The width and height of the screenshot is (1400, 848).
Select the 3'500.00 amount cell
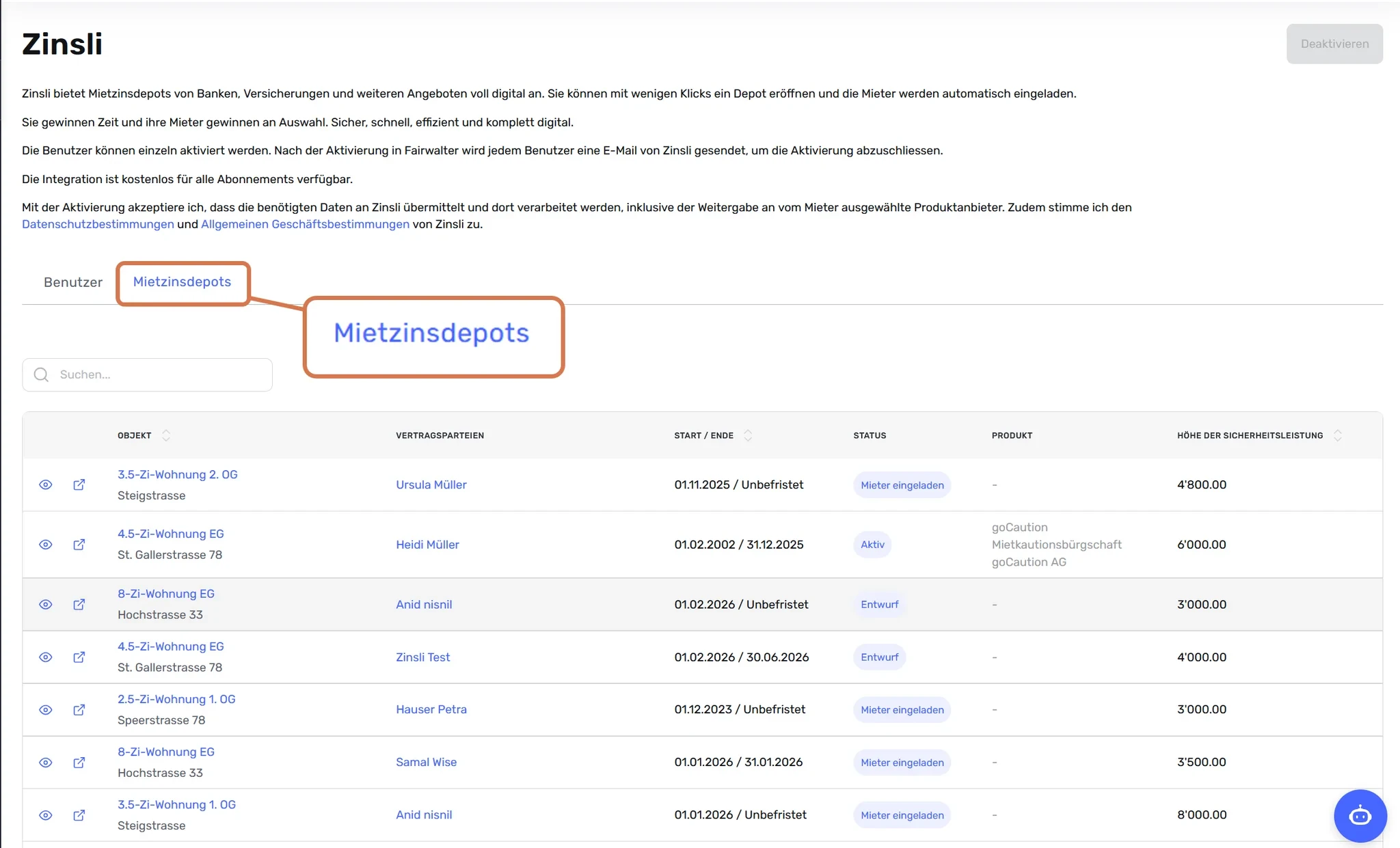click(x=1202, y=762)
